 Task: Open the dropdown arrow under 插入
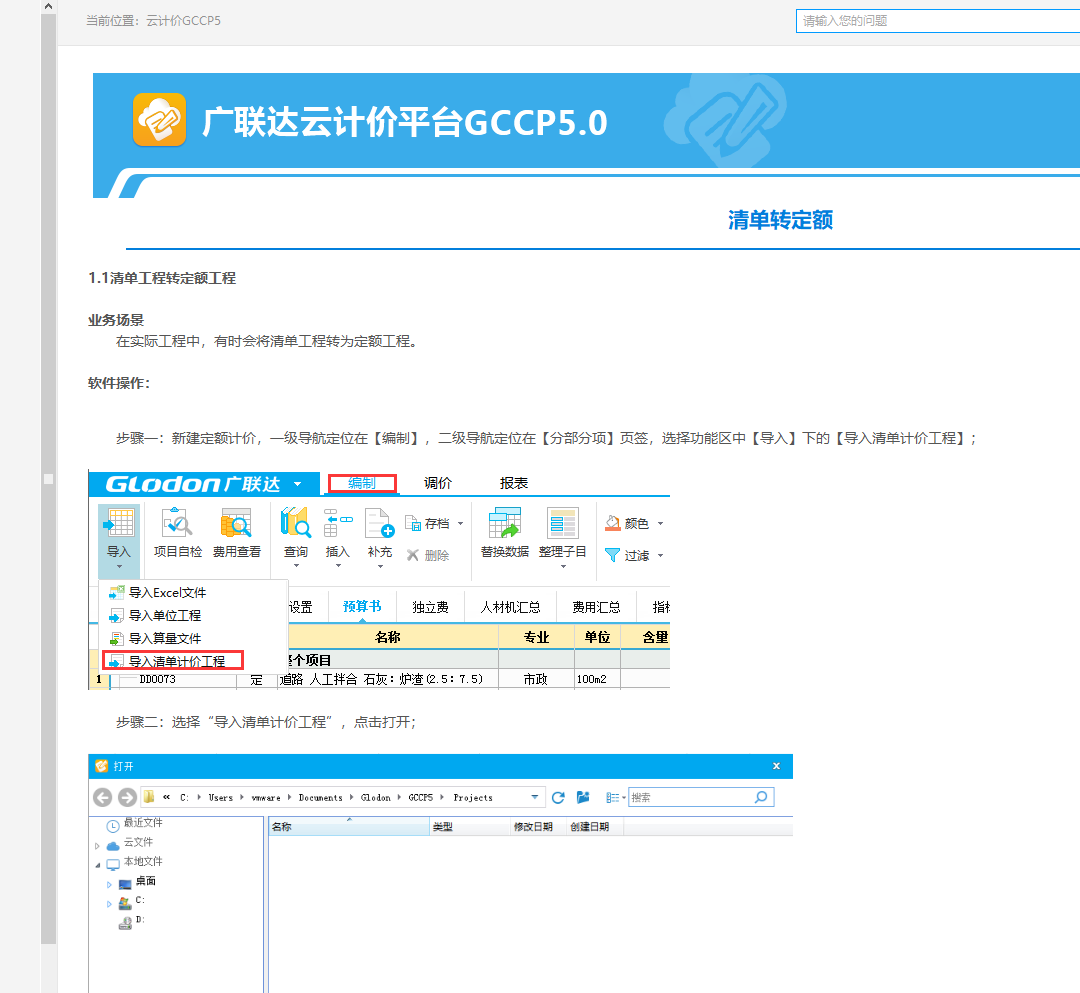pos(338,566)
